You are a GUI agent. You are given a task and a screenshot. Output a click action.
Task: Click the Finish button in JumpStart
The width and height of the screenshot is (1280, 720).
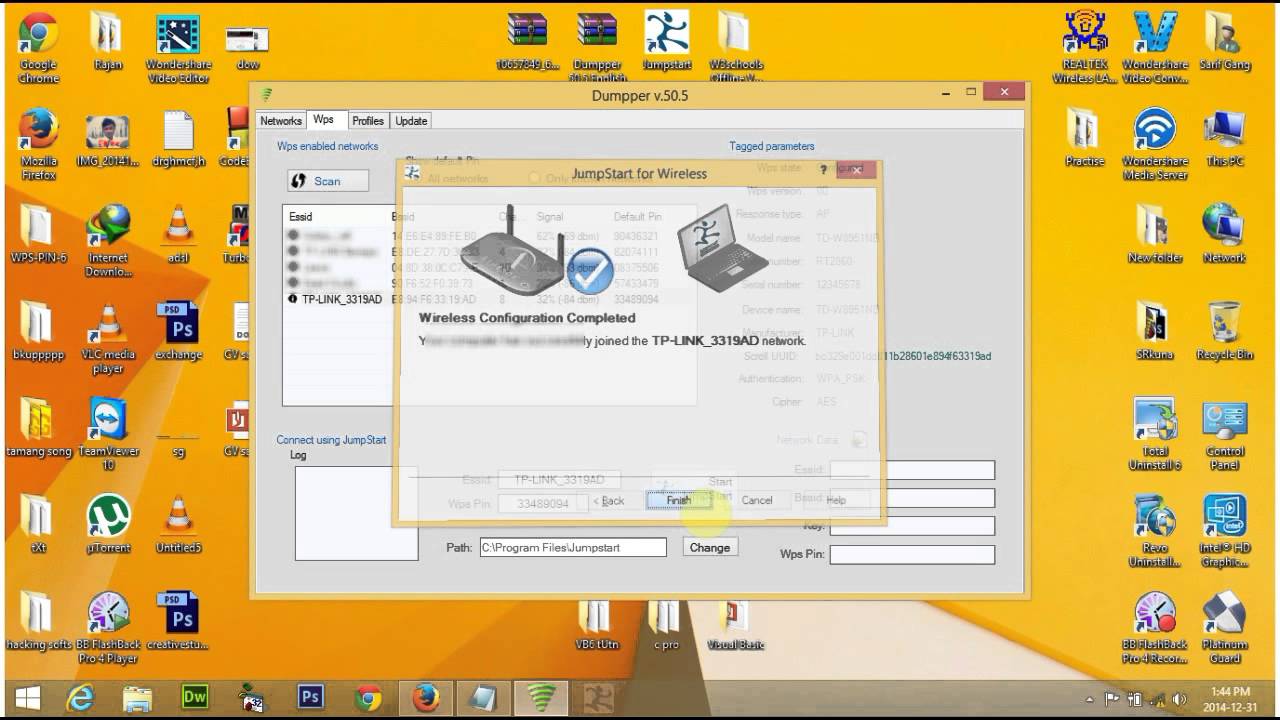[x=678, y=500]
